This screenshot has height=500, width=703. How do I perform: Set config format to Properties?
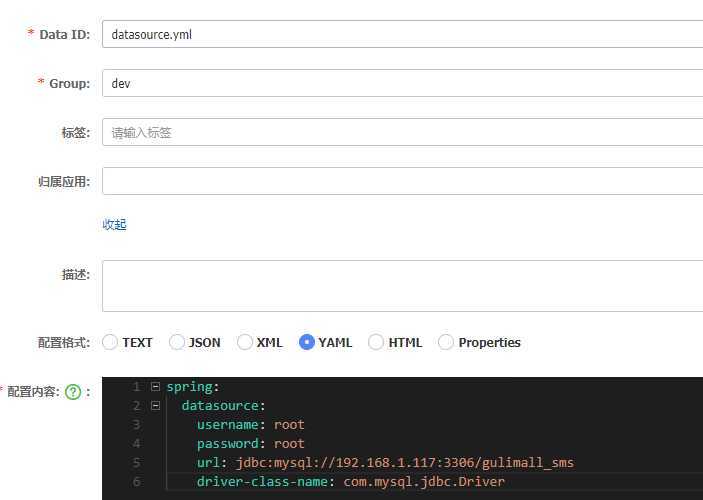446,342
